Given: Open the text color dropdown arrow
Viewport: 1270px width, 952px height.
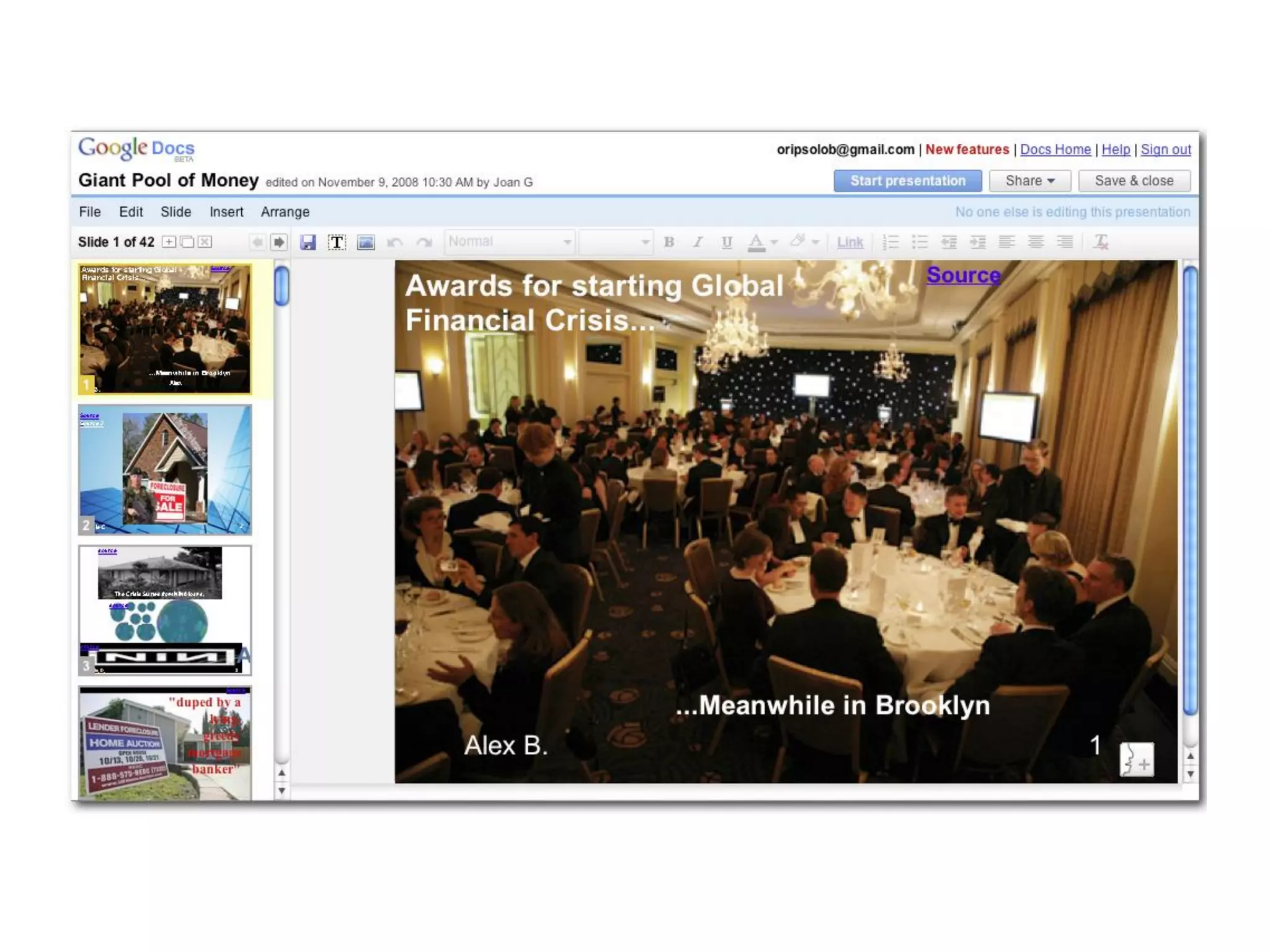Looking at the screenshot, I should tap(774, 242).
